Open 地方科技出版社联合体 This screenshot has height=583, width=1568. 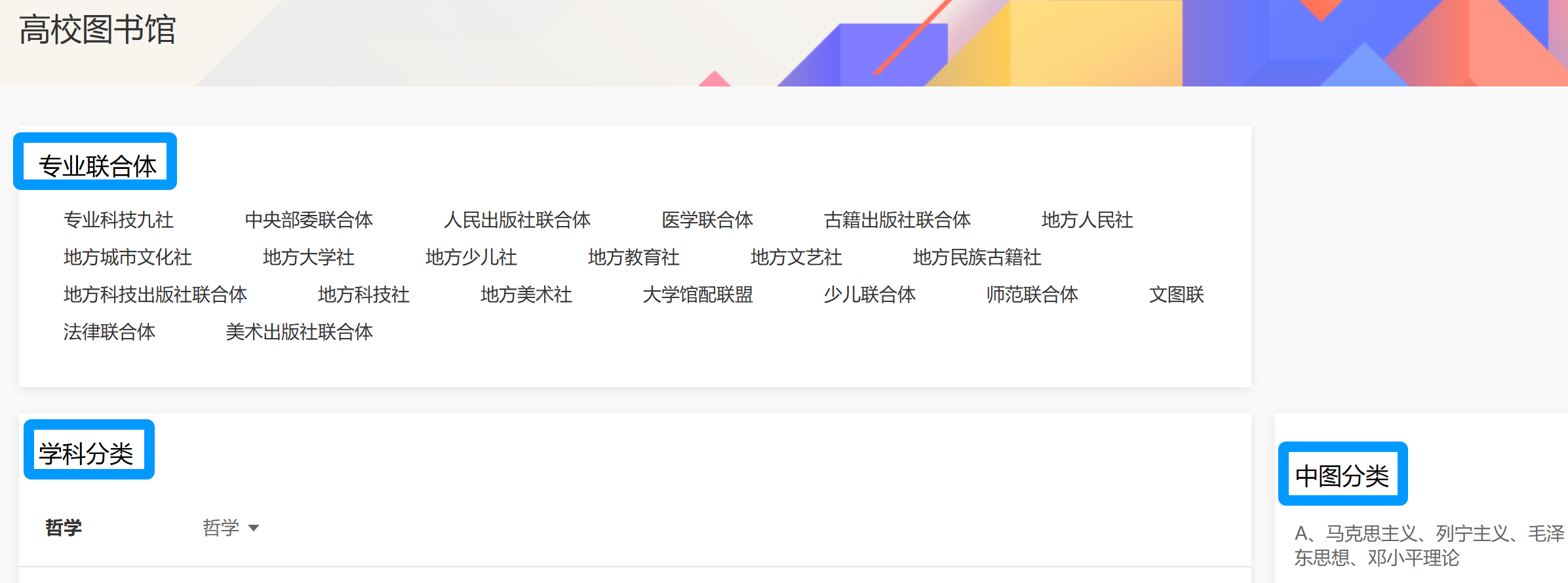155,295
